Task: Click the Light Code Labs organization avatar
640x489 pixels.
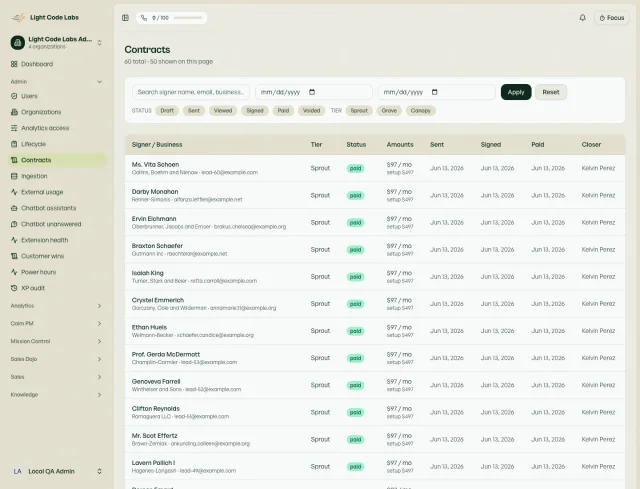Action: [x=18, y=42]
